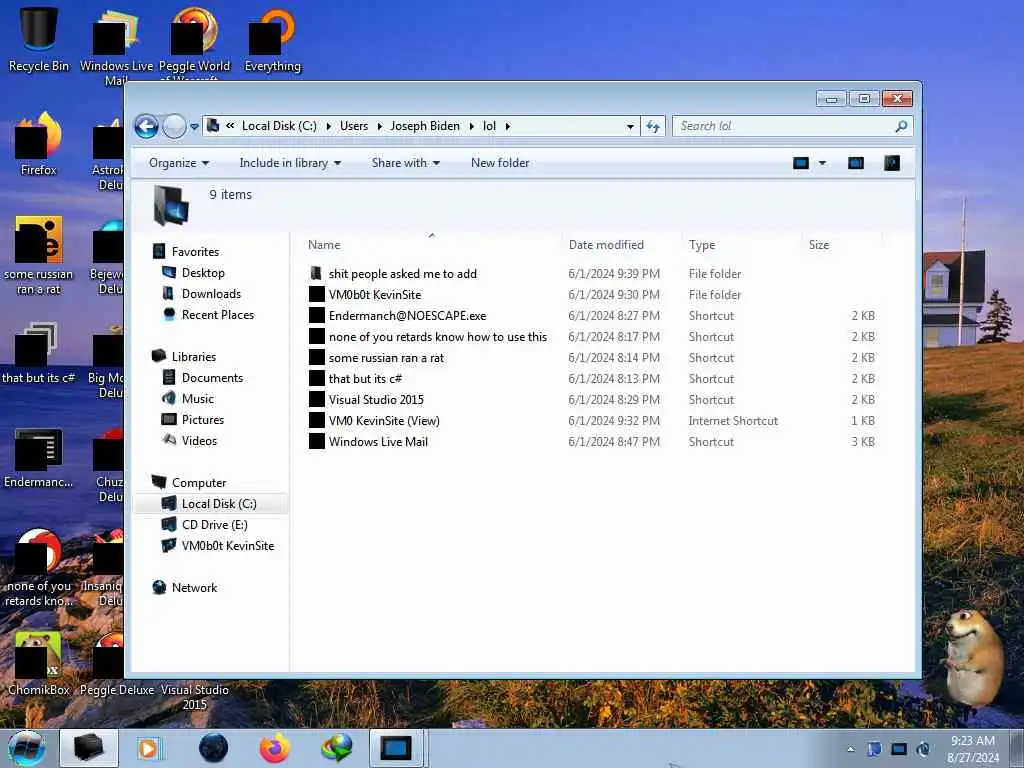
Task: Click the Get help icon in toolbar
Action: coord(892,163)
